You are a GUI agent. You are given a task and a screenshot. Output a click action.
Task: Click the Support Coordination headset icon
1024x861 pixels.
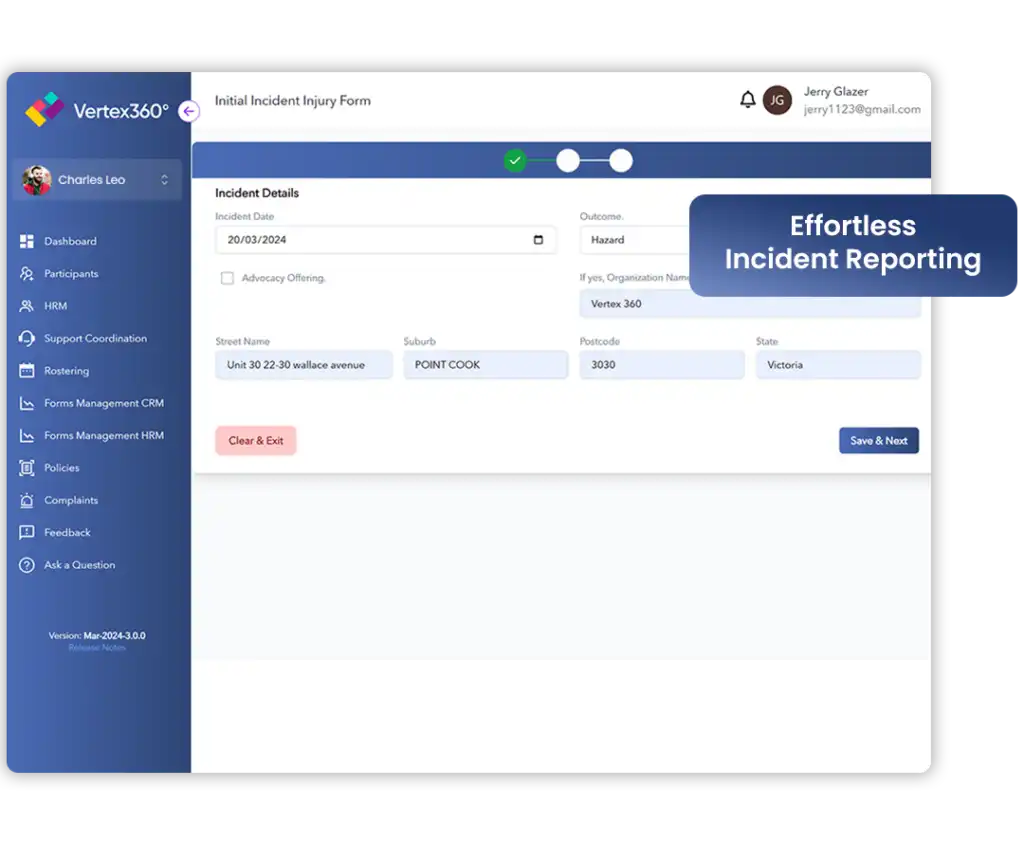click(27, 339)
